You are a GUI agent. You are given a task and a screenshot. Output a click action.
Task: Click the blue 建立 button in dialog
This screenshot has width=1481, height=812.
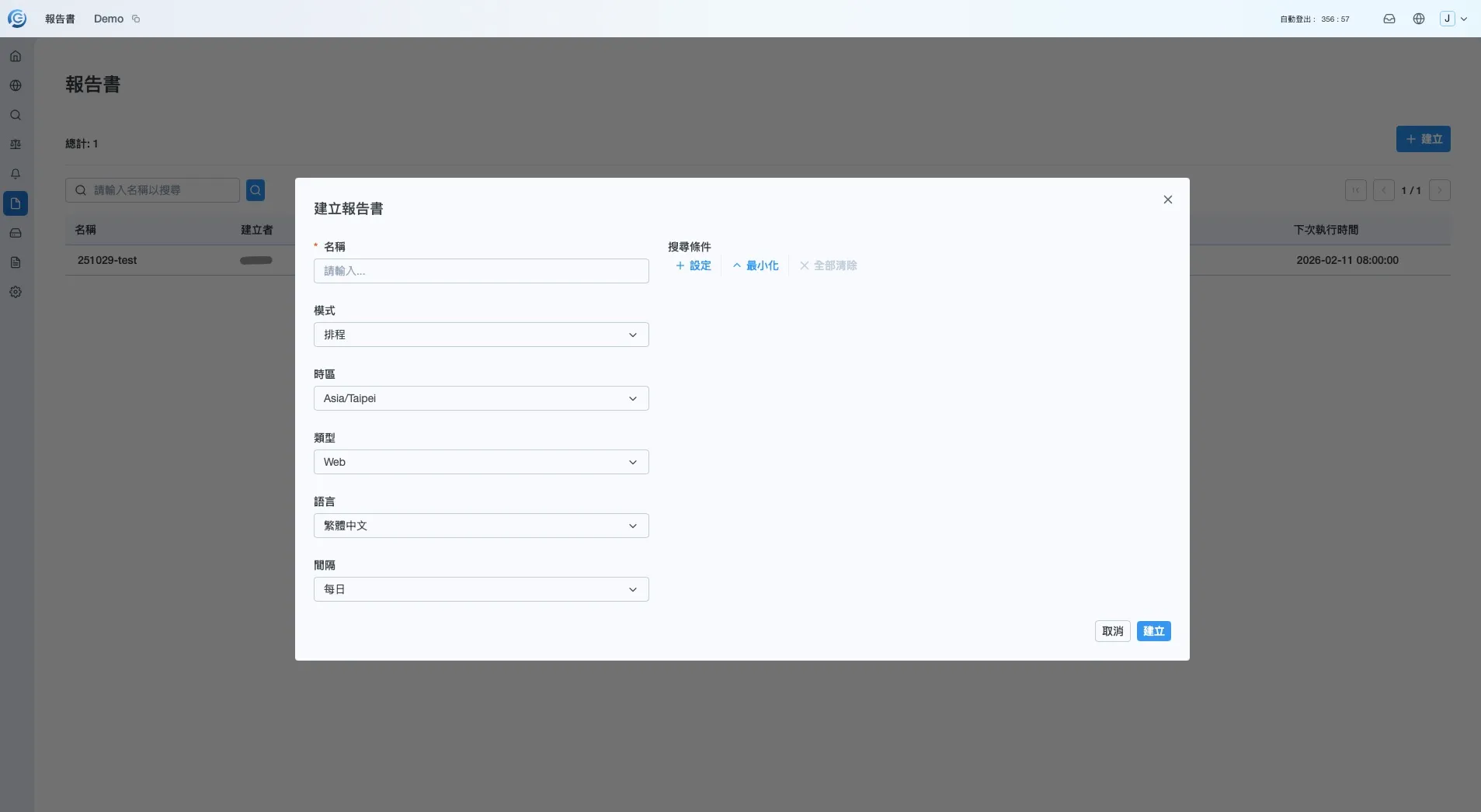tap(1154, 631)
